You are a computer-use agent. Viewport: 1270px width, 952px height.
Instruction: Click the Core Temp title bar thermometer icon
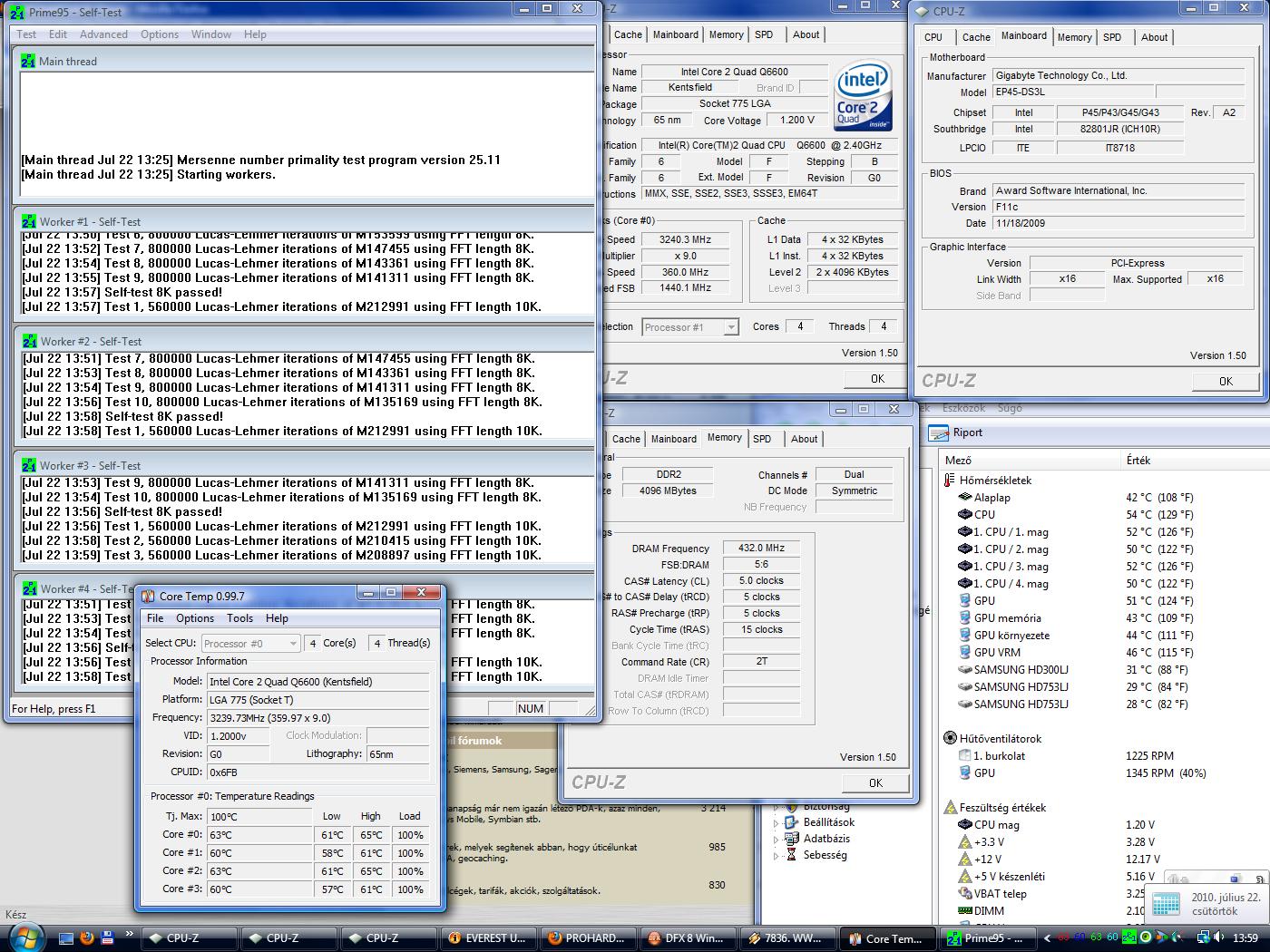[x=149, y=597]
